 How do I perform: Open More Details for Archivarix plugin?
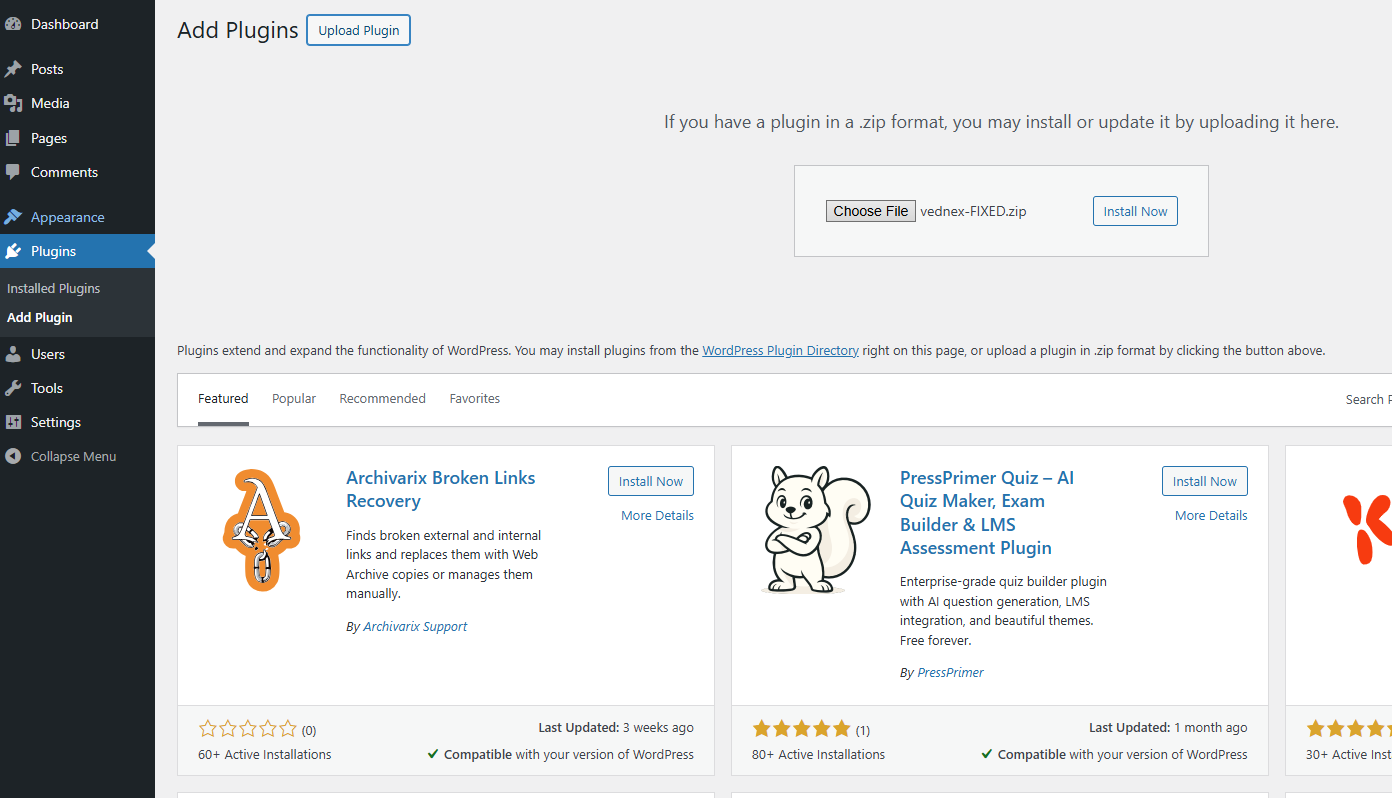pos(657,516)
